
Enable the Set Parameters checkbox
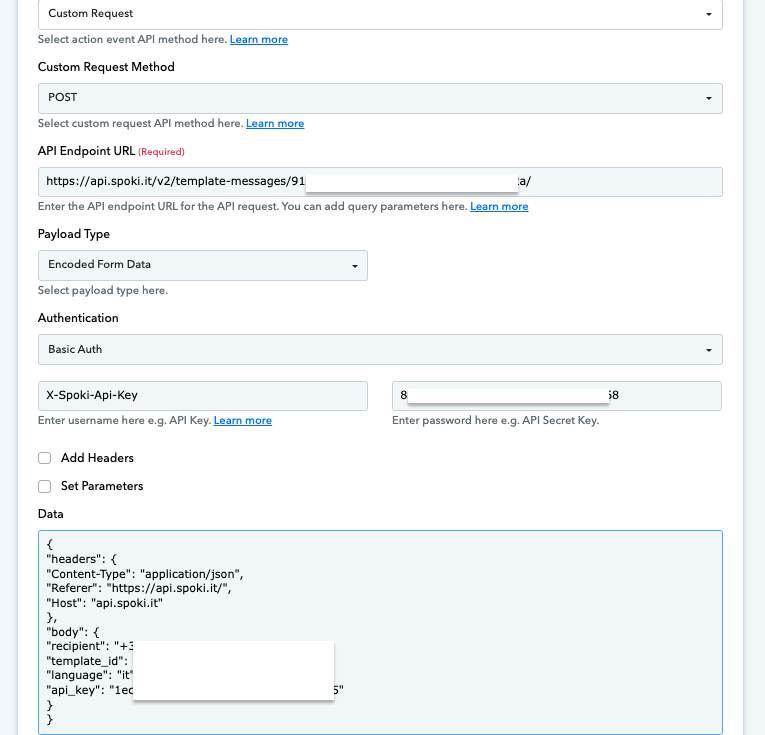44,486
